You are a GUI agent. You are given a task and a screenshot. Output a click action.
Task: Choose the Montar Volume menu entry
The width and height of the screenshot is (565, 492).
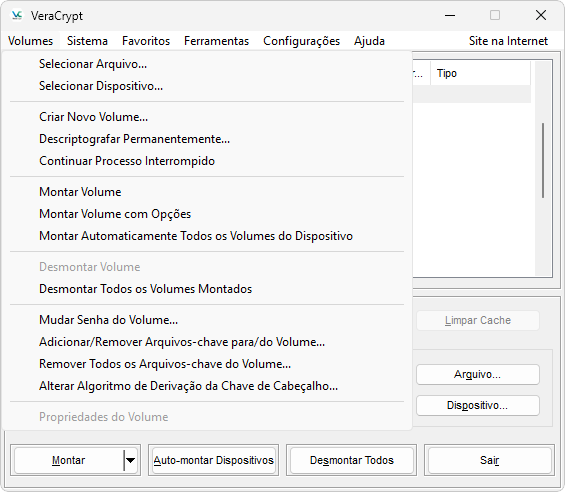click(207, 192)
